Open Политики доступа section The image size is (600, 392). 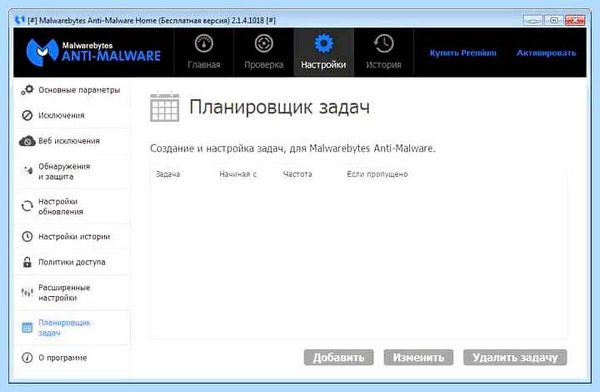72,262
